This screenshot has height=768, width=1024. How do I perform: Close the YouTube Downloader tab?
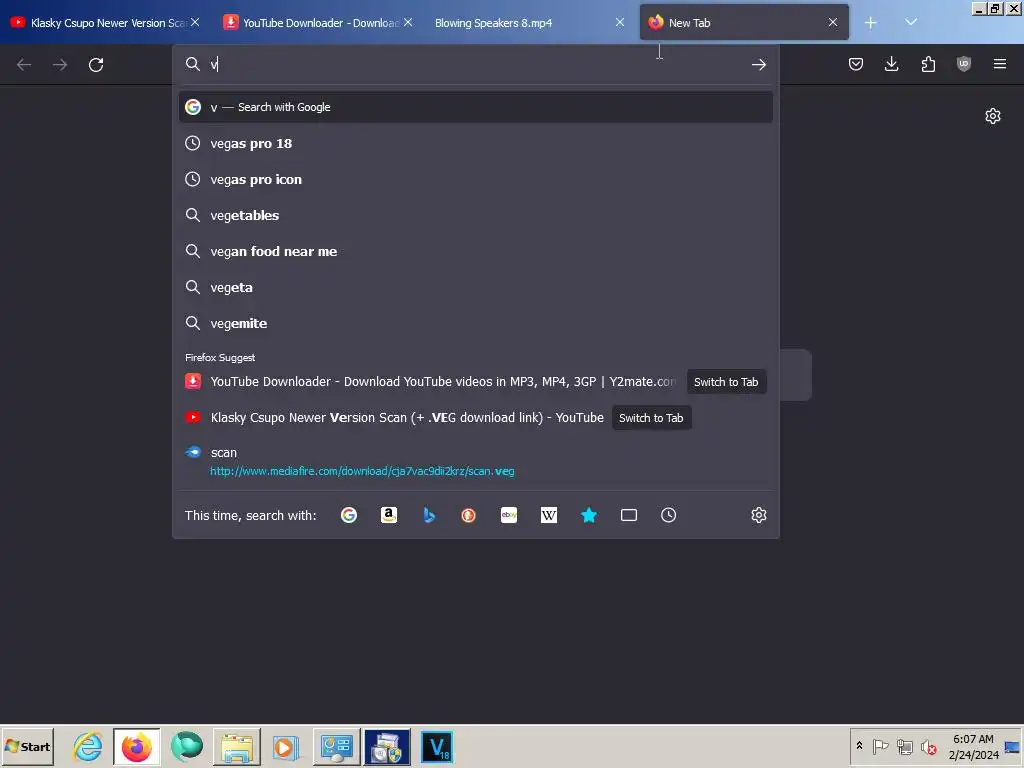pyautogui.click(x=408, y=22)
